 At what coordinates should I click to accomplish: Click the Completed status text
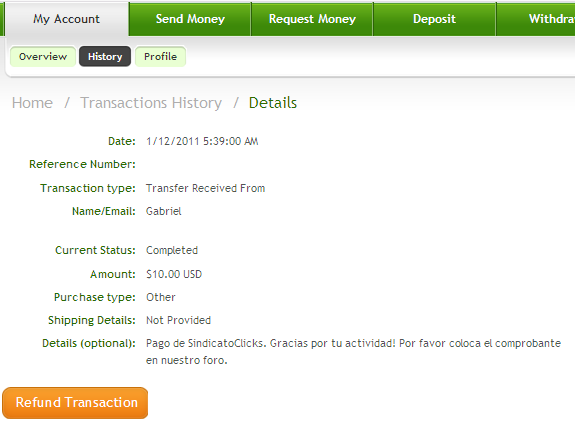click(x=172, y=250)
